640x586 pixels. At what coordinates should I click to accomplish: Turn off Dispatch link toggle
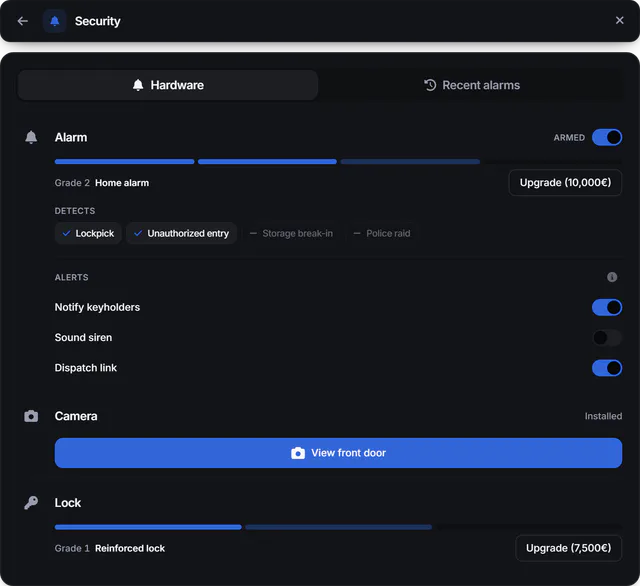click(607, 368)
